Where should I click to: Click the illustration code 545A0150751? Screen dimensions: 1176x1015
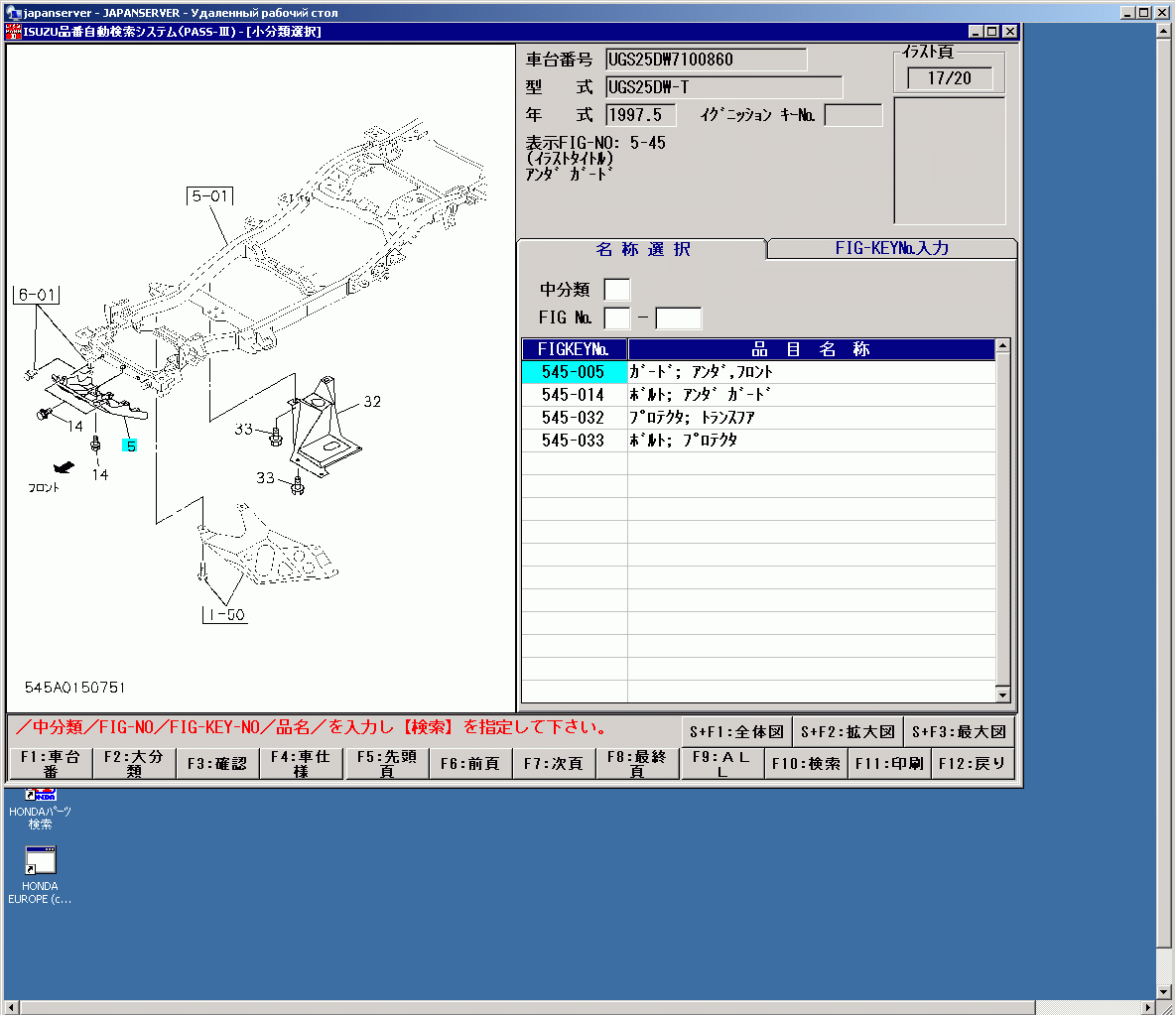coord(75,688)
